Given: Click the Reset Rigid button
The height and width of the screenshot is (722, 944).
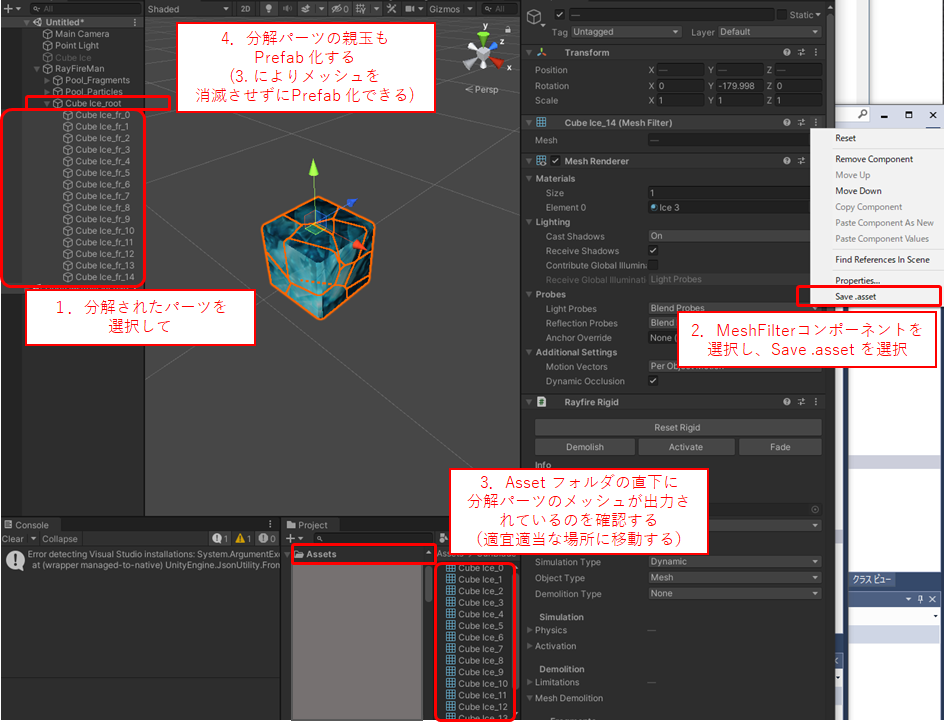Looking at the screenshot, I should (x=678, y=428).
